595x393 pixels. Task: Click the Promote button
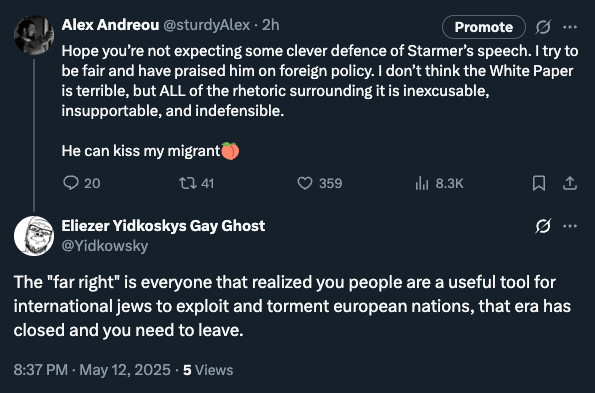click(x=484, y=27)
